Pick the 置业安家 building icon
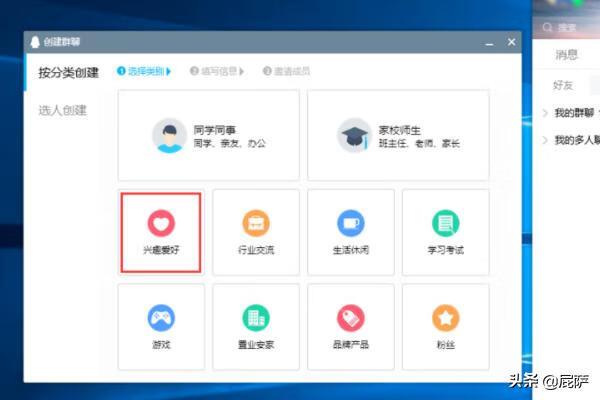The height and width of the screenshot is (400, 600). pos(256,318)
